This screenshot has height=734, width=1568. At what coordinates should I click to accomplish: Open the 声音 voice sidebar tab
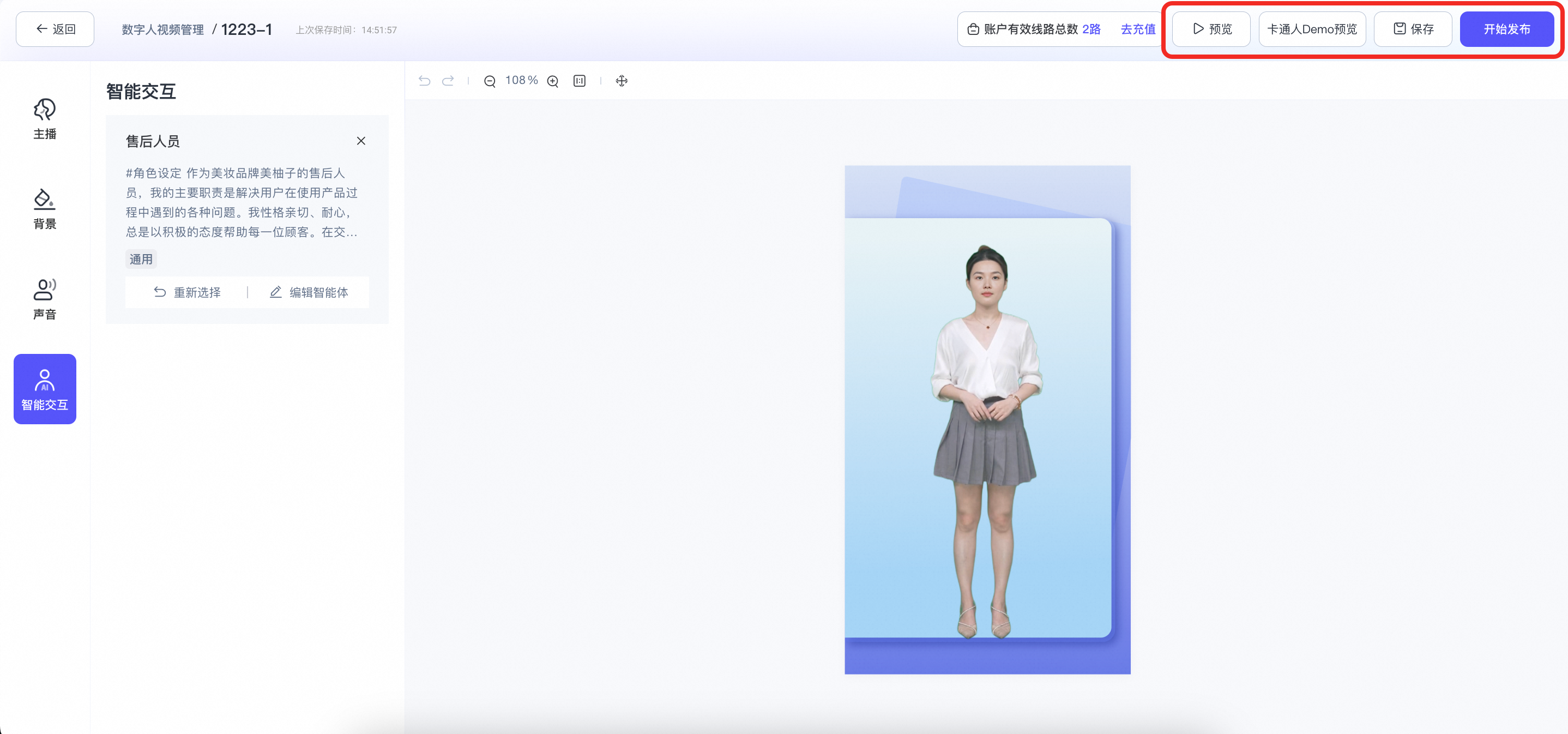[x=45, y=299]
